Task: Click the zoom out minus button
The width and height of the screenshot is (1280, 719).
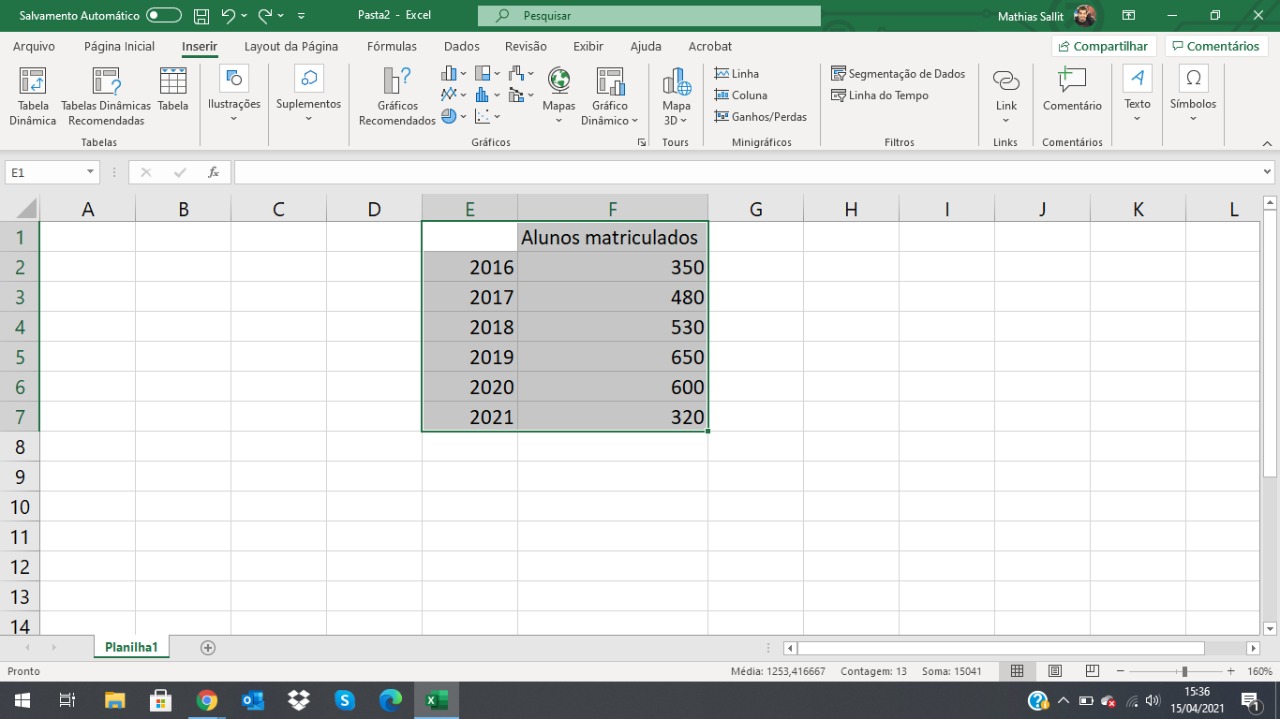Action: point(1120,671)
